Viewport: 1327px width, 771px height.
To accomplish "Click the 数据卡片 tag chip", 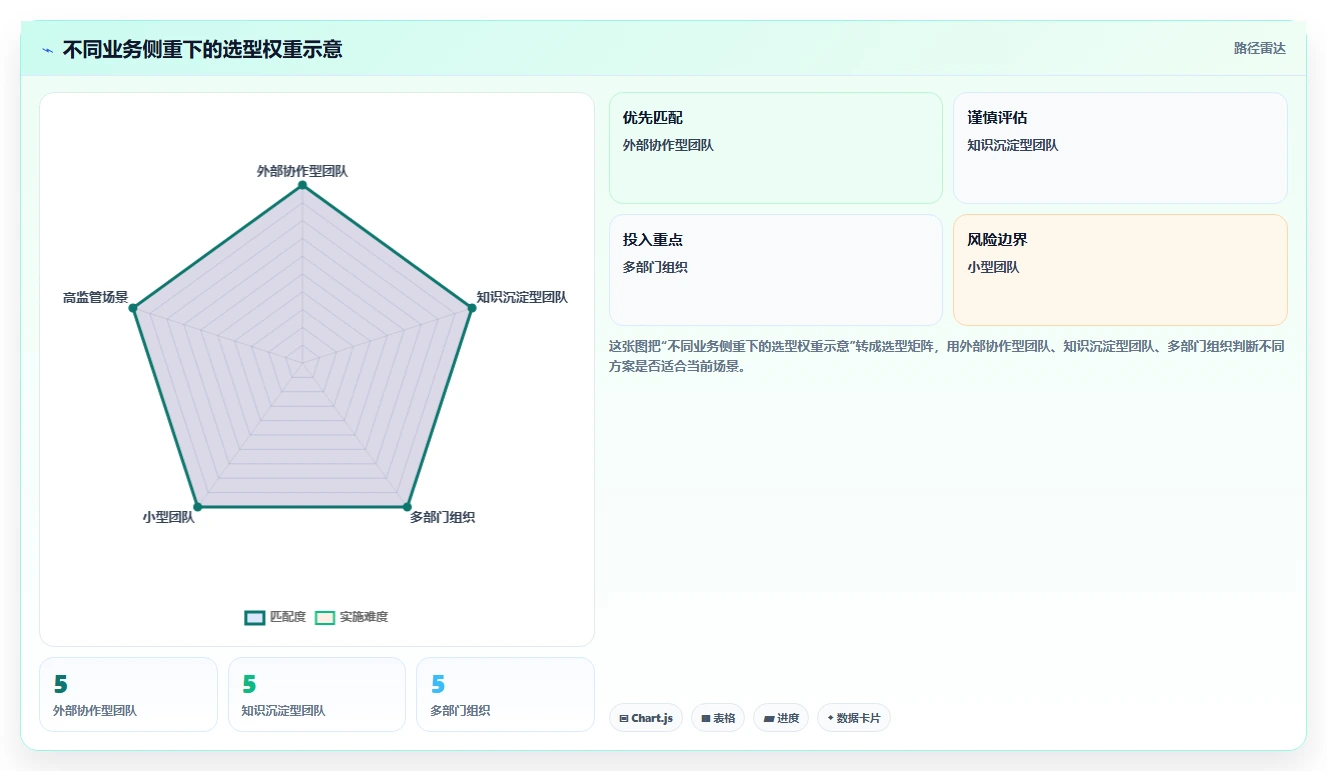I will (853, 718).
